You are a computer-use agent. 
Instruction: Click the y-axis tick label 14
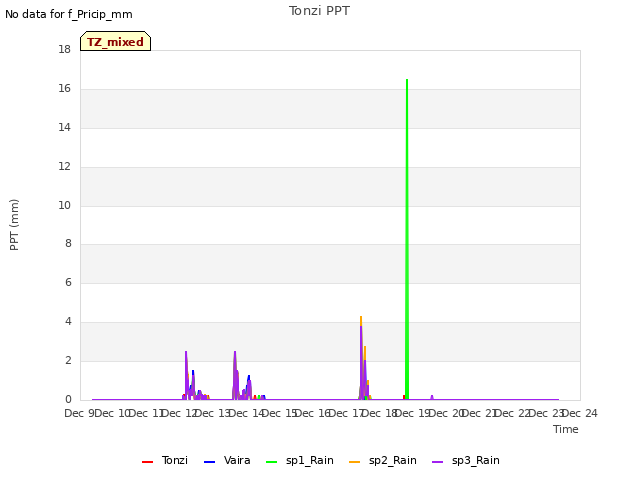pyautogui.click(x=64, y=127)
